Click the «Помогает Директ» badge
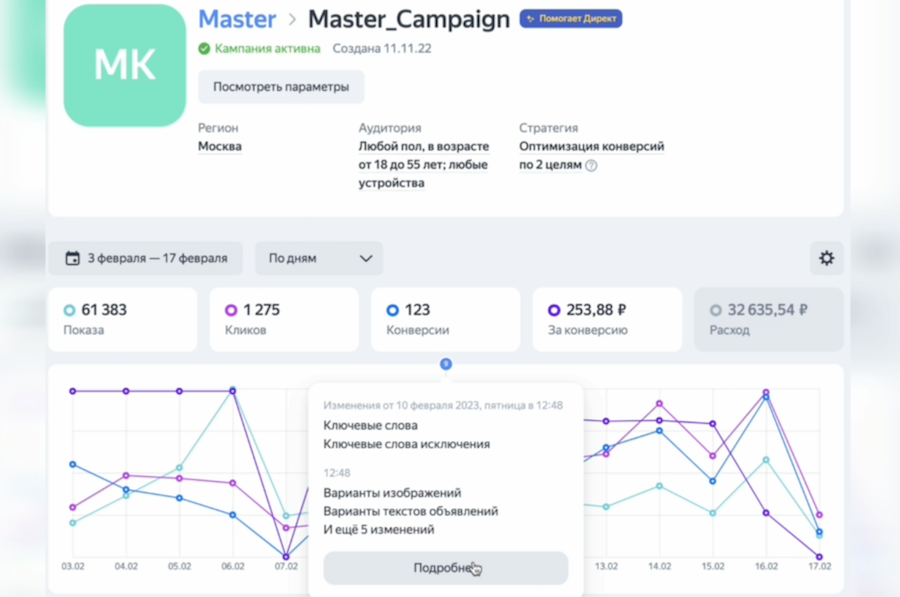 click(x=571, y=19)
